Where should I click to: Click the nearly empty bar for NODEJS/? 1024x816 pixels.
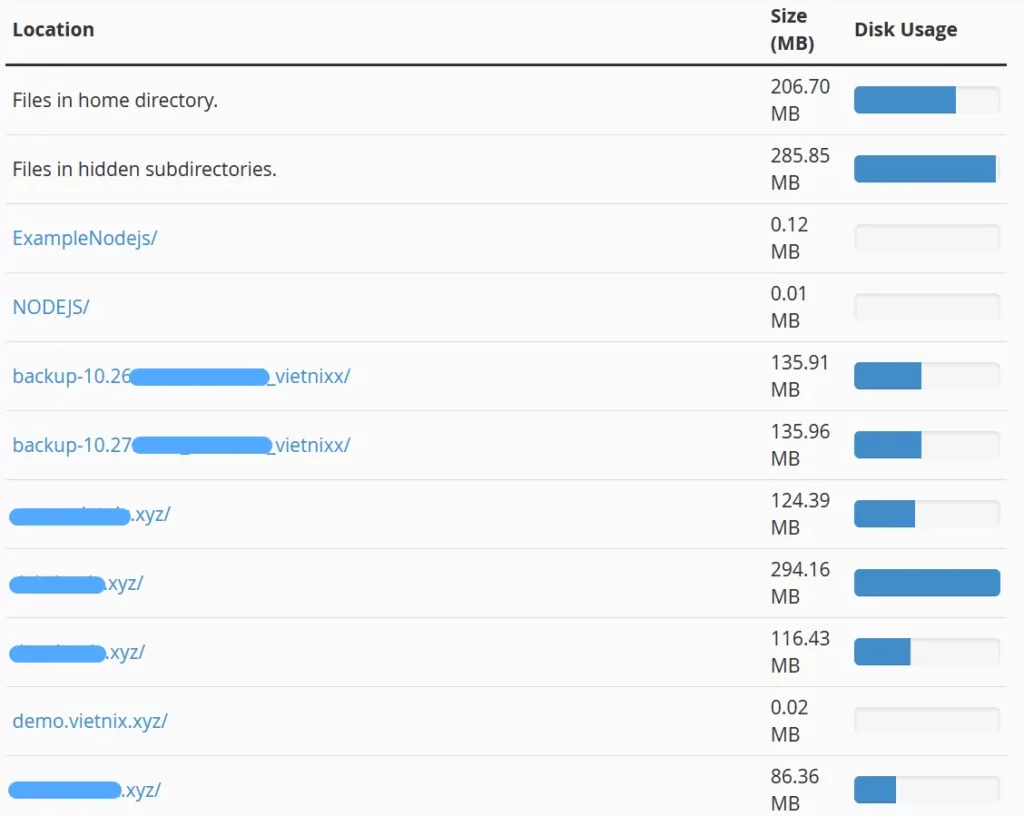click(x=926, y=306)
